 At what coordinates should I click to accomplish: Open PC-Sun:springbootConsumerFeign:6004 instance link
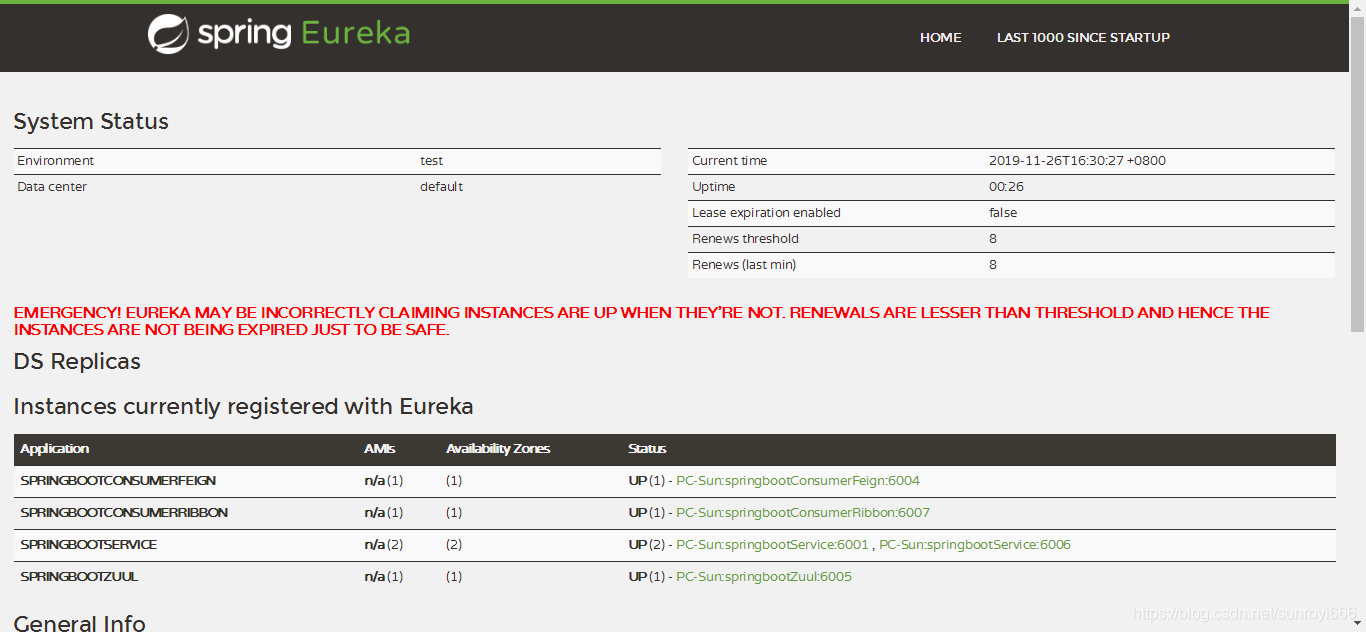click(x=798, y=481)
